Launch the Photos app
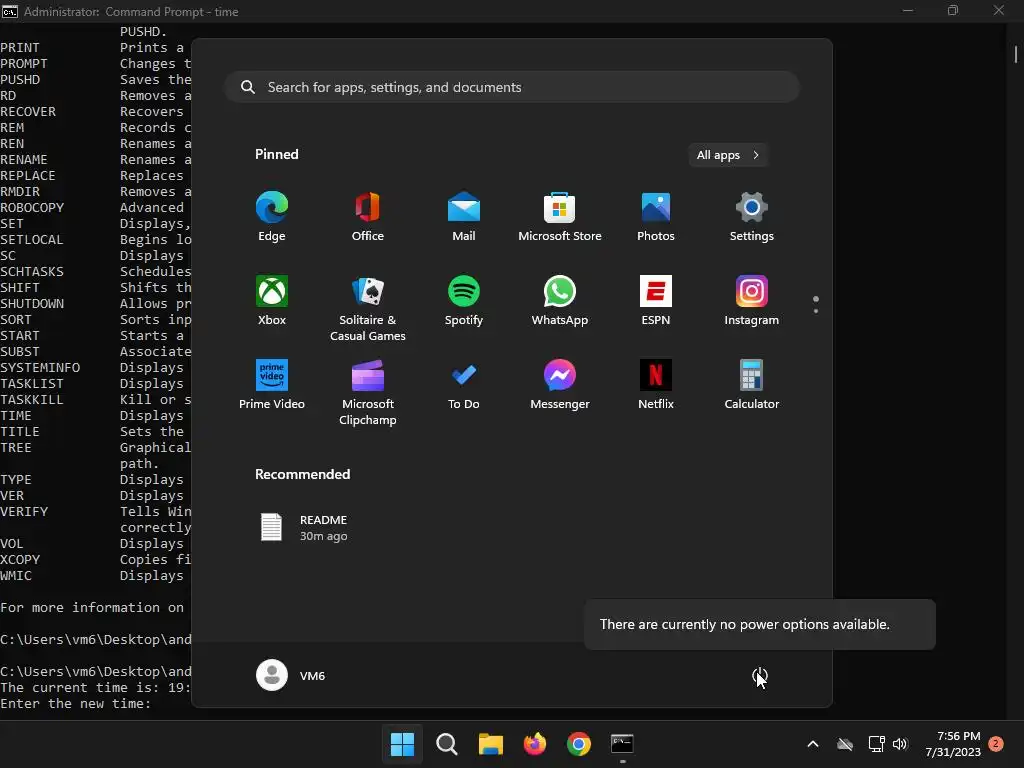Screen dimensions: 1024x768 [656, 217]
